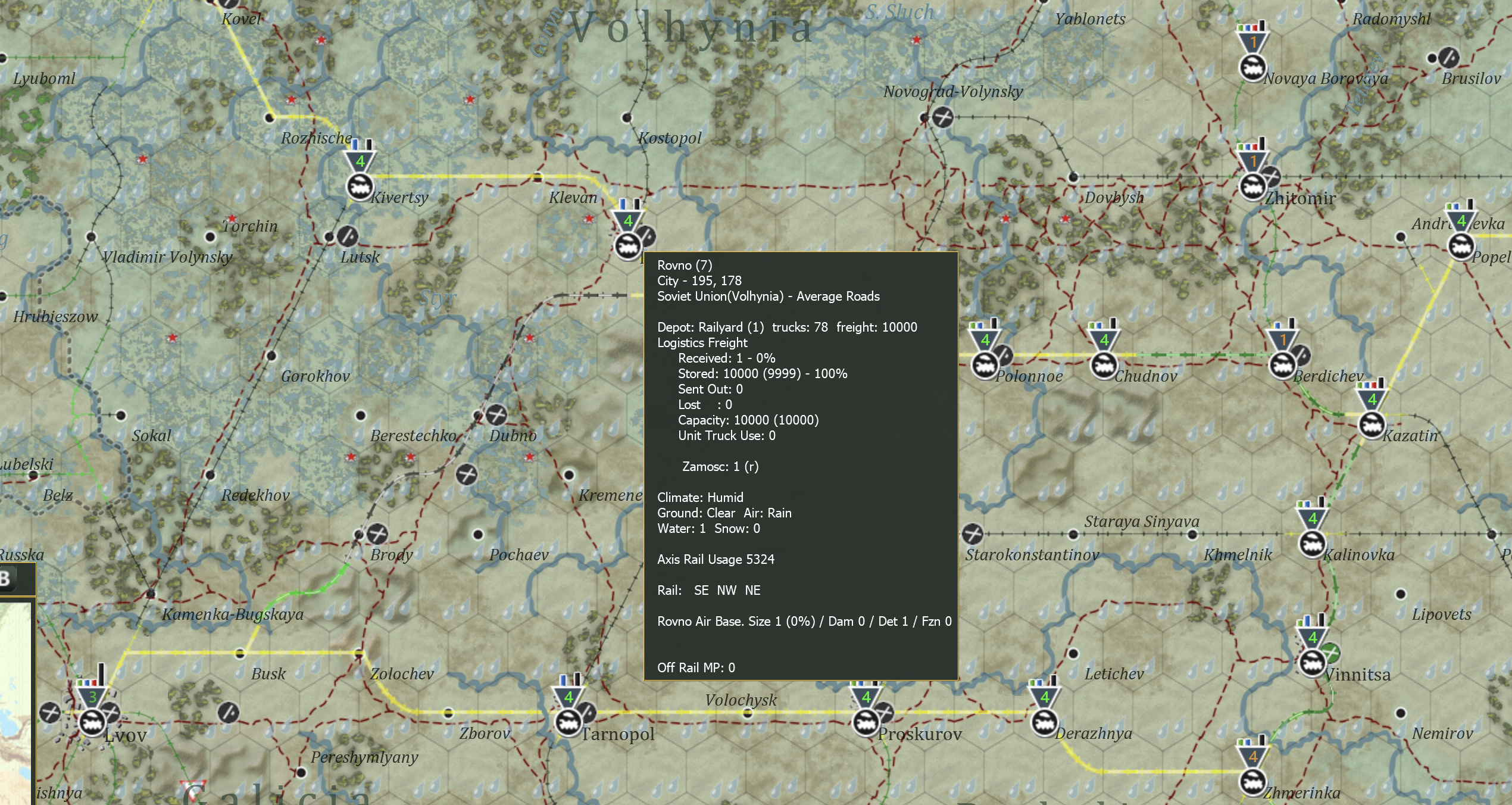This screenshot has height=805, width=1512.
Task: Toggle the level 4 depot marker above Rovno
Action: (x=628, y=220)
